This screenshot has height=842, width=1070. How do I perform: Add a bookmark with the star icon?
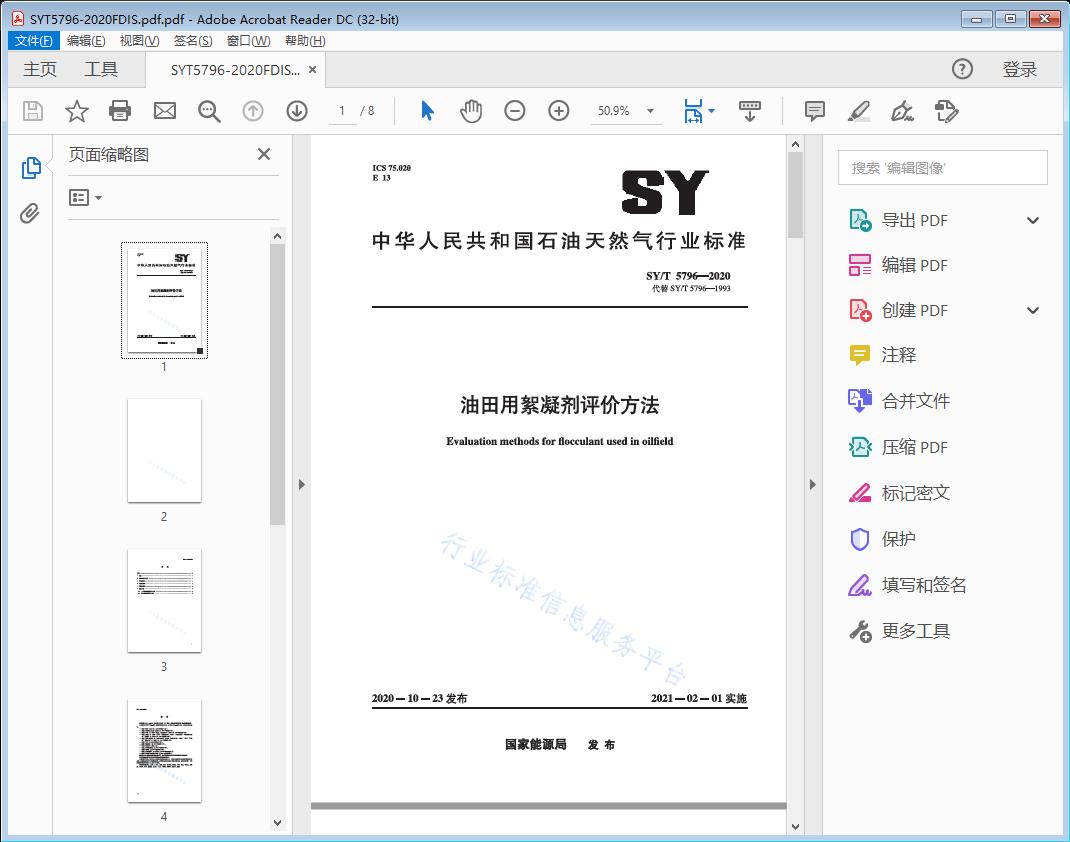77,111
